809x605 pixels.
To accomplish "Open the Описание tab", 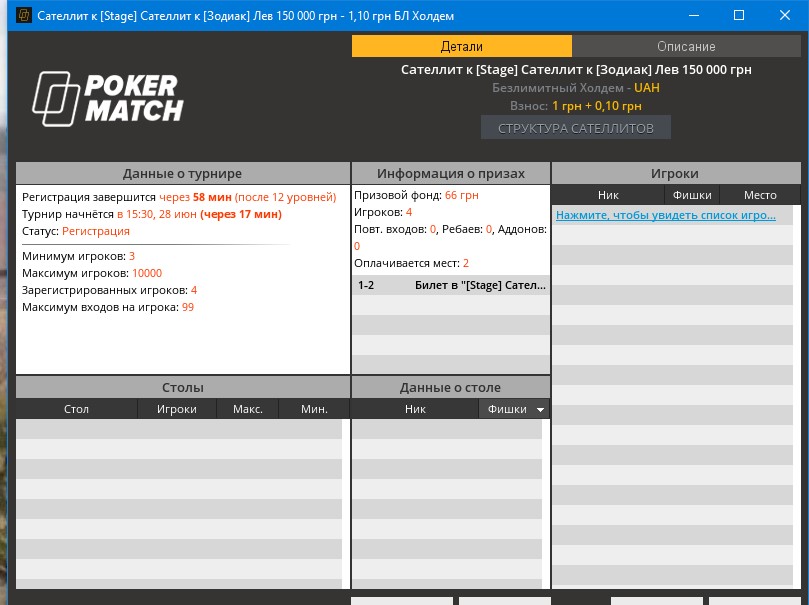I will click(686, 46).
